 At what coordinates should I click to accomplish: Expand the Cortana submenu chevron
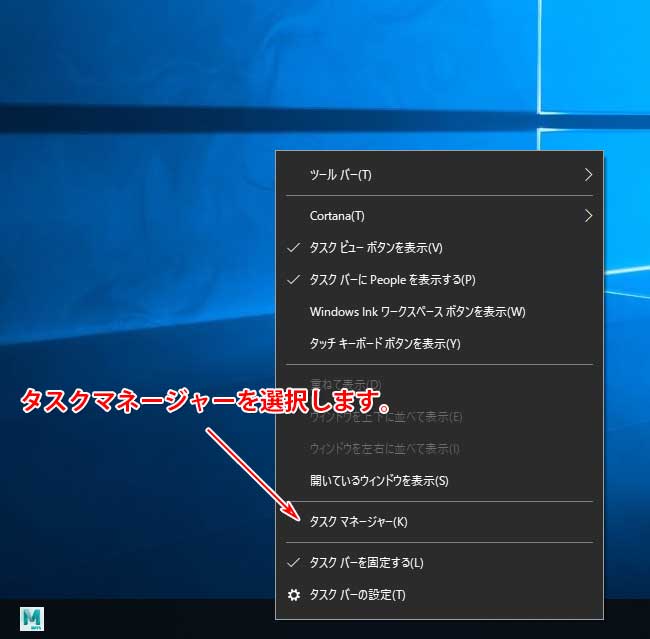tap(588, 216)
